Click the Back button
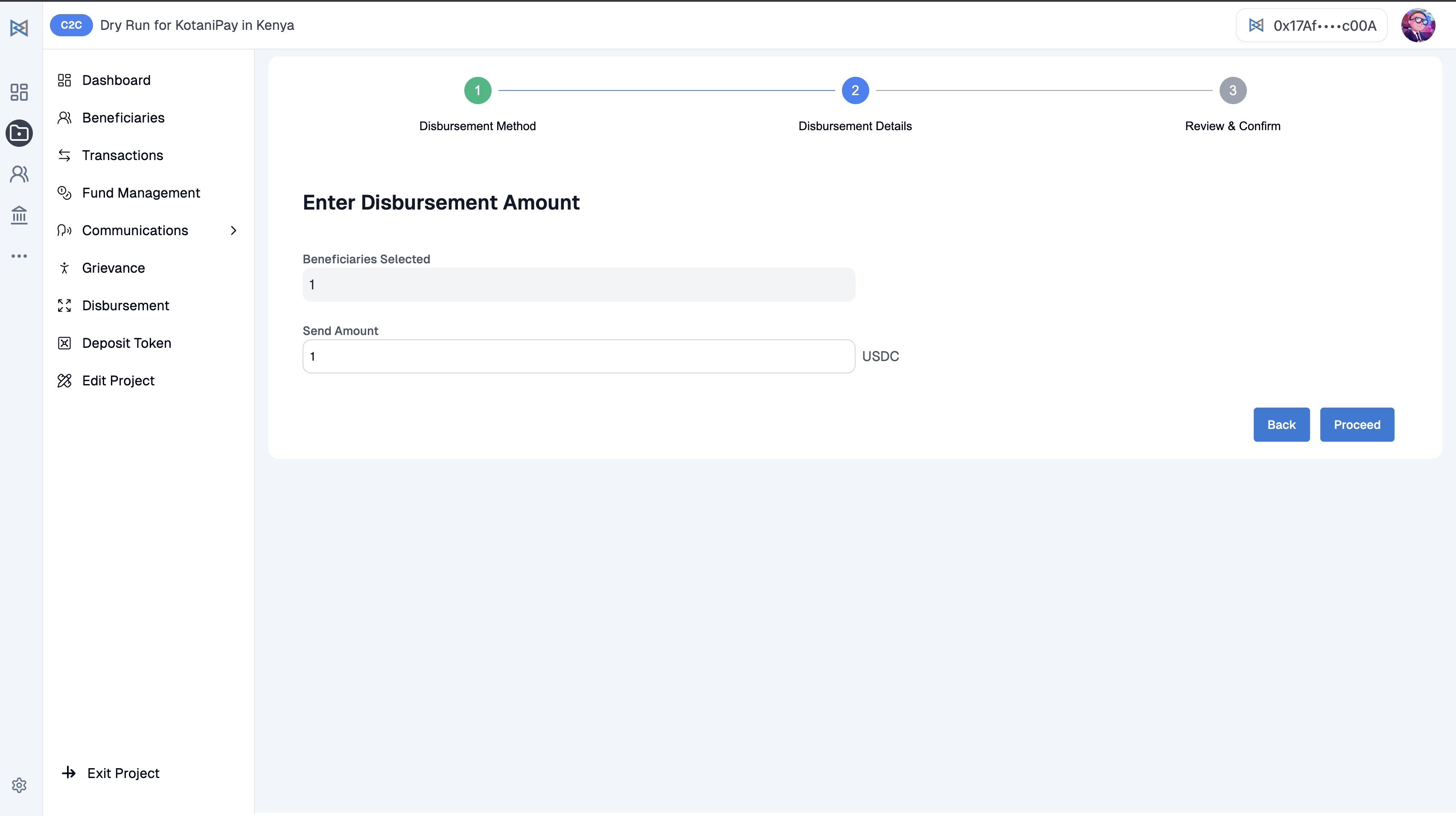The height and width of the screenshot is (816, 1456). pyautogui.click(x=1281, y=424)
